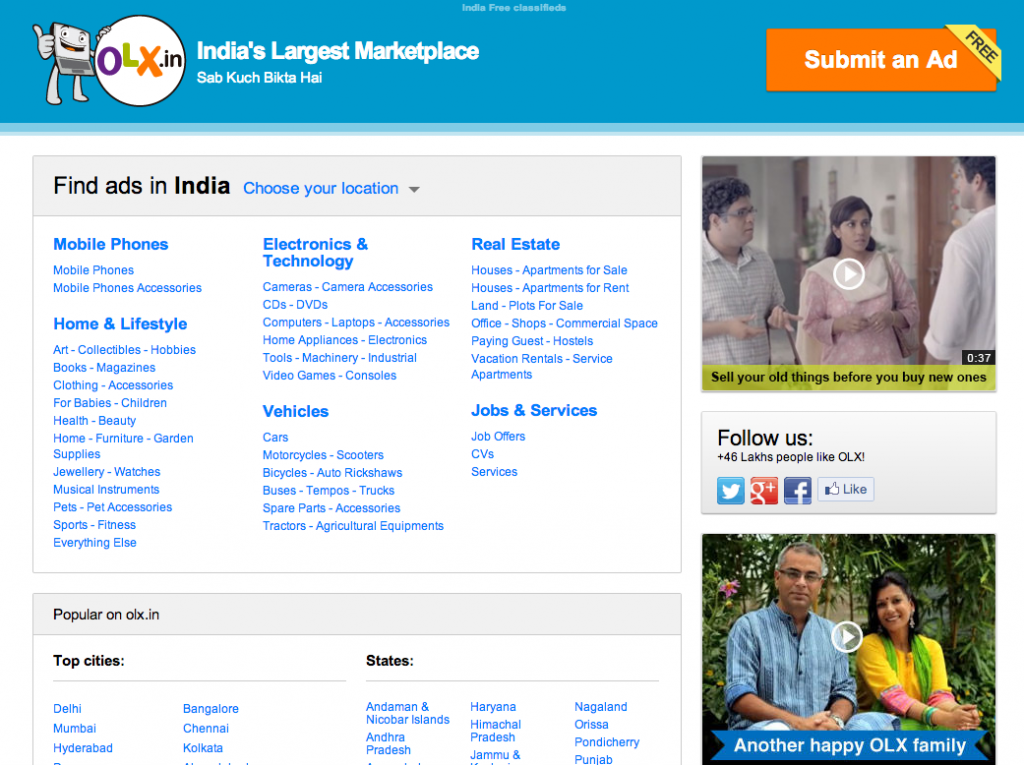Open the Facebook follow icon

point(797,490)
